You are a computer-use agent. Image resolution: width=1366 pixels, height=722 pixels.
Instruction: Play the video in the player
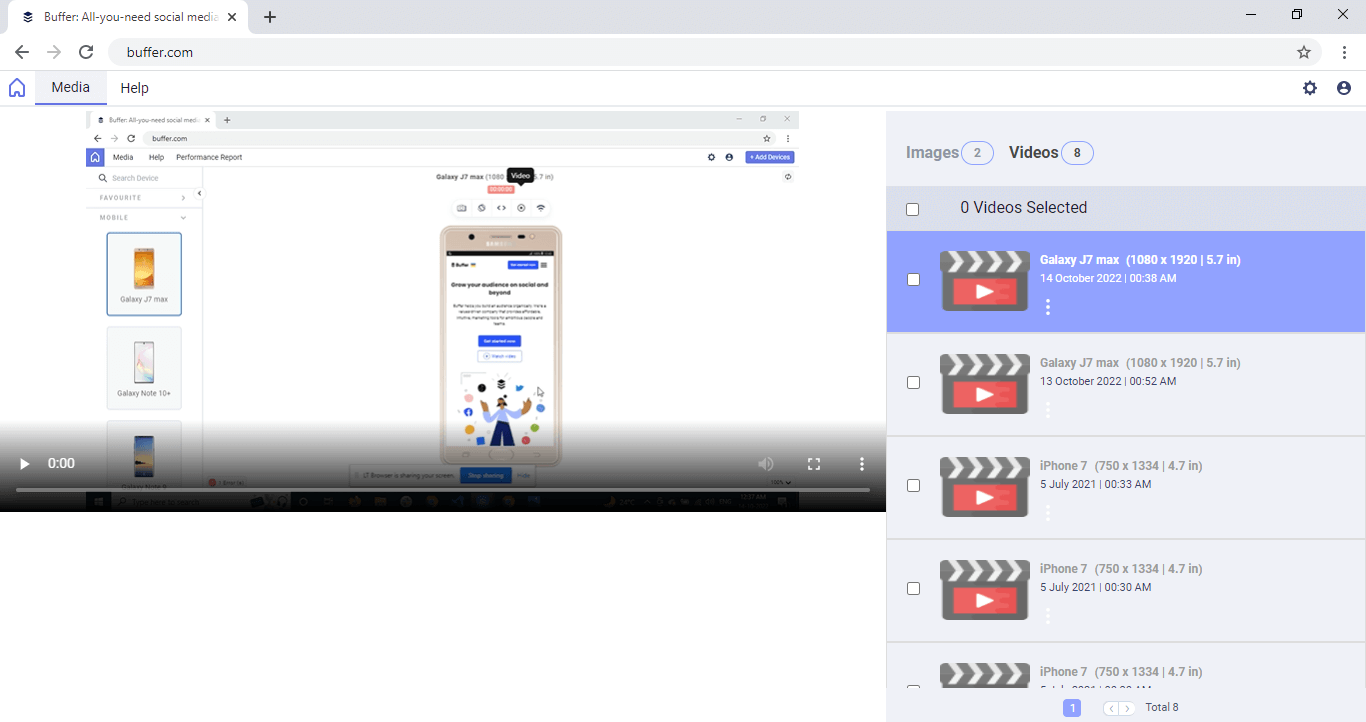tap(25, 464)
